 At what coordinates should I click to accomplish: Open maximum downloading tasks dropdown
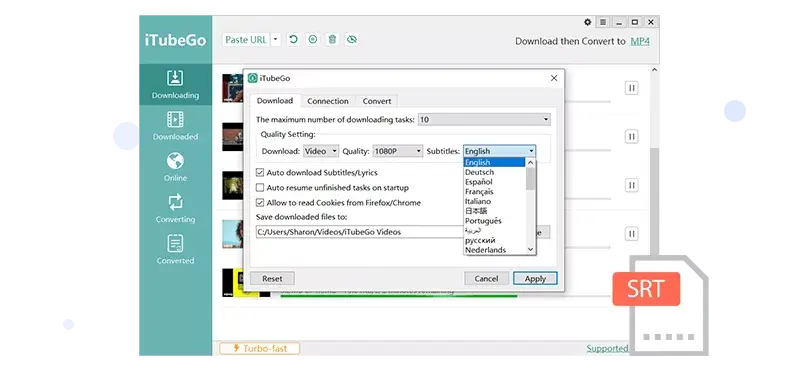coord(484,120)
